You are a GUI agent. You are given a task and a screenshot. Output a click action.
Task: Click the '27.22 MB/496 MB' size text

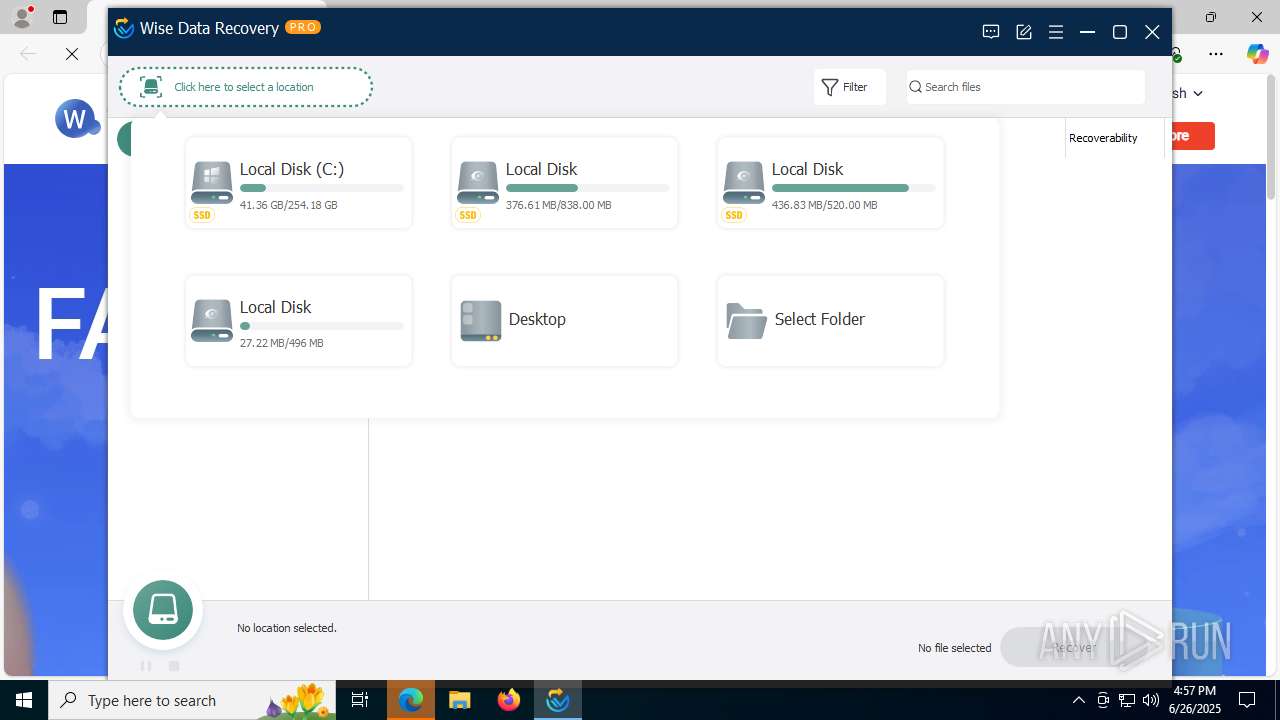282,343
